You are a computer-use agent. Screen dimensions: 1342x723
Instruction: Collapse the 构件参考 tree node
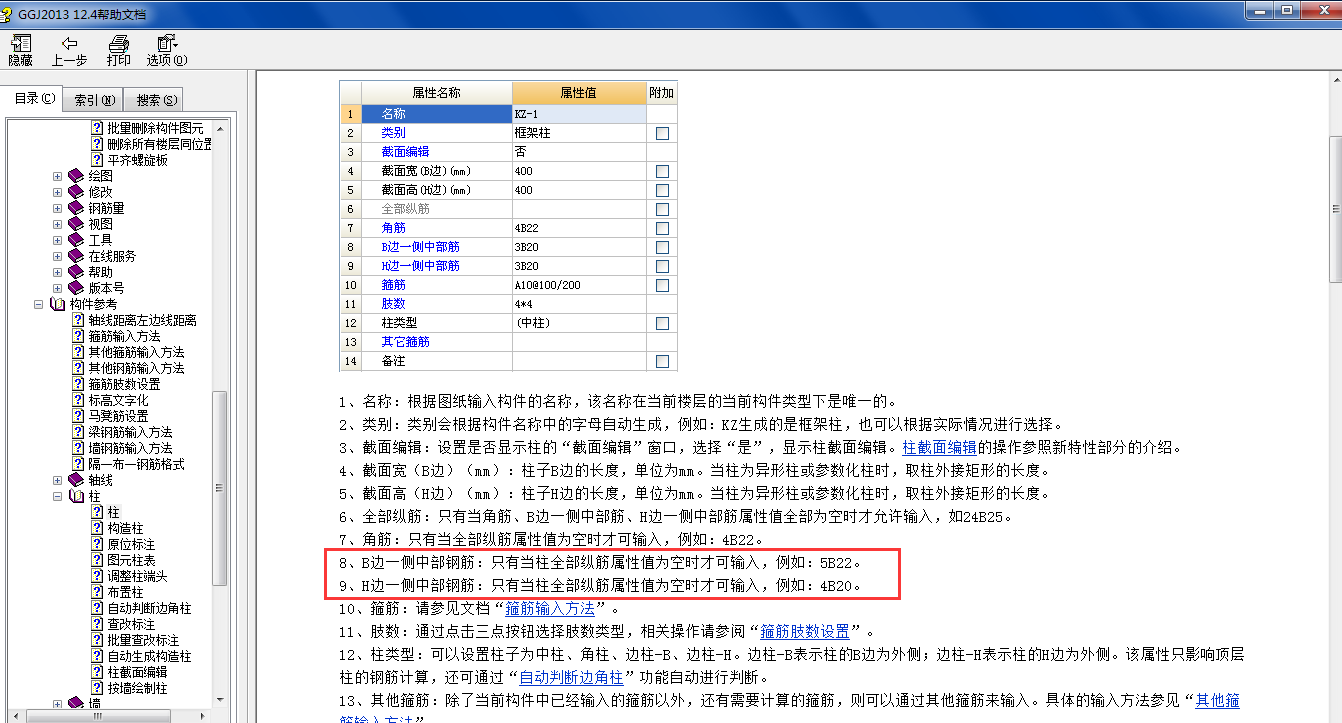click(38, 304)
